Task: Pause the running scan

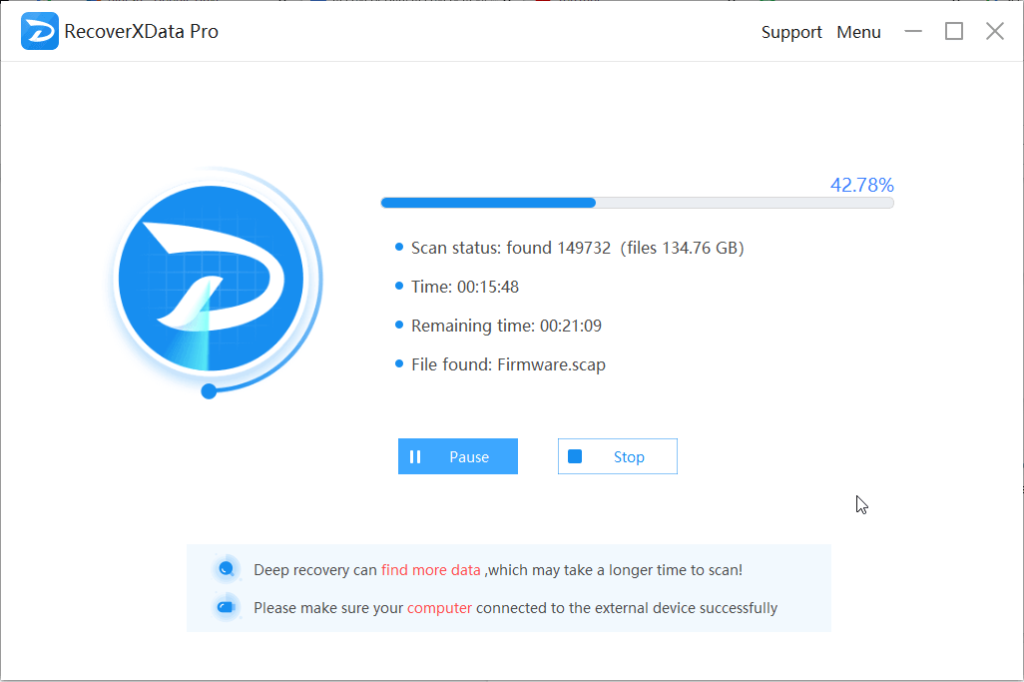Action: 458,456
